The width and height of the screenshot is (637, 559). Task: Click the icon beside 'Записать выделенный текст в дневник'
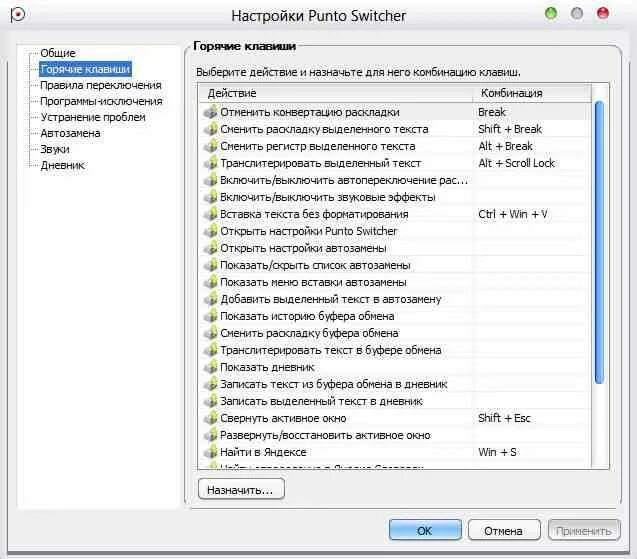[x=210, y=401]
